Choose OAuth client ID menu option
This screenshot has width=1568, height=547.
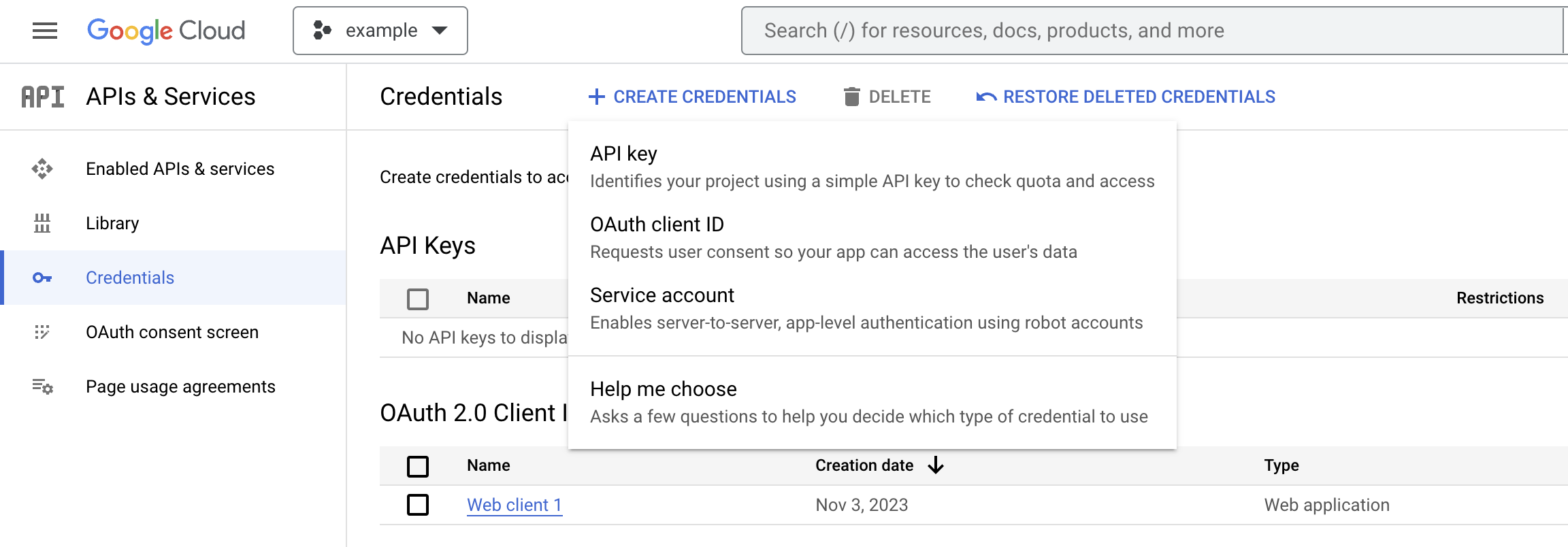click(872, 238)
